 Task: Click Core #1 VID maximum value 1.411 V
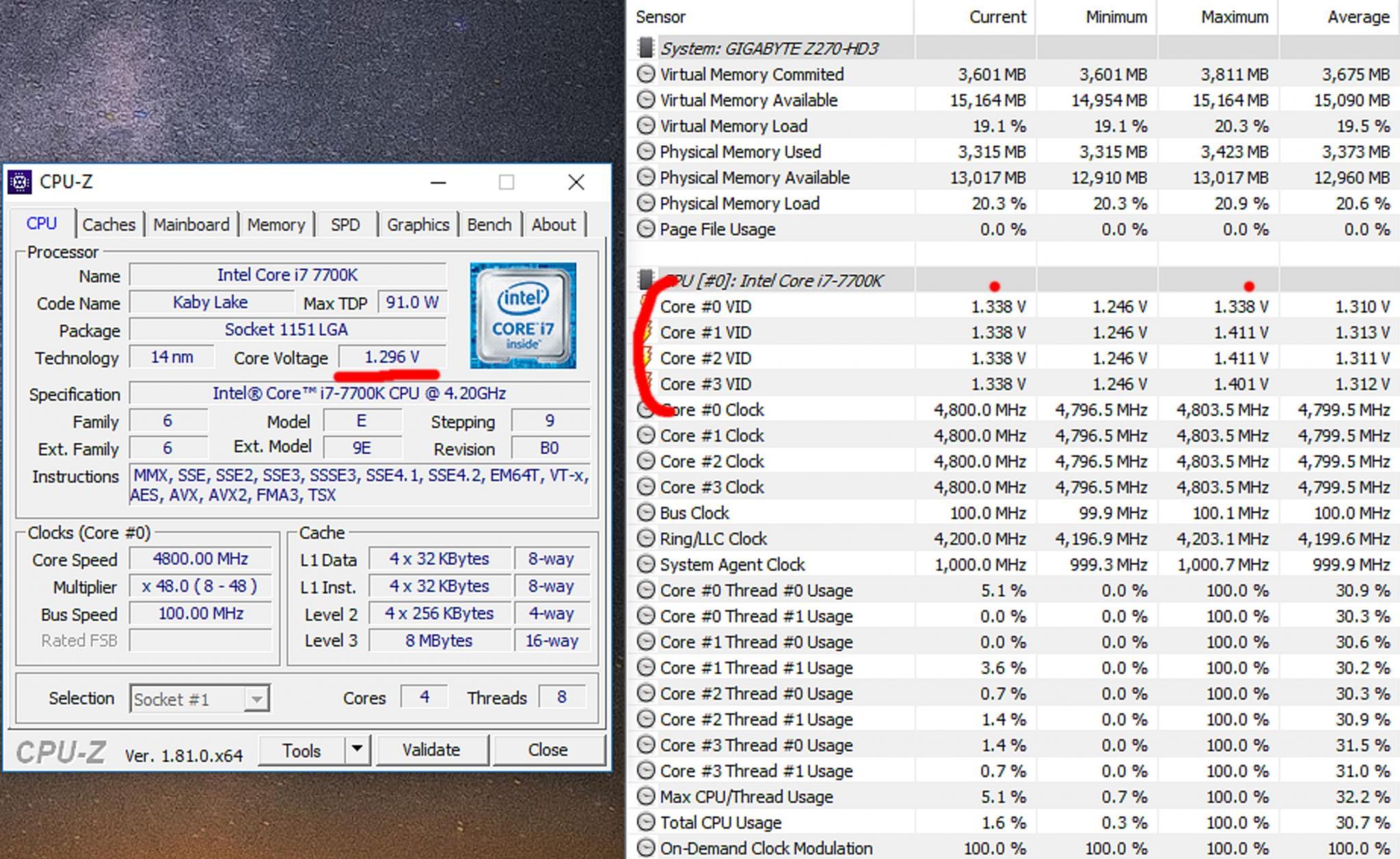[x=1241, y=332]
